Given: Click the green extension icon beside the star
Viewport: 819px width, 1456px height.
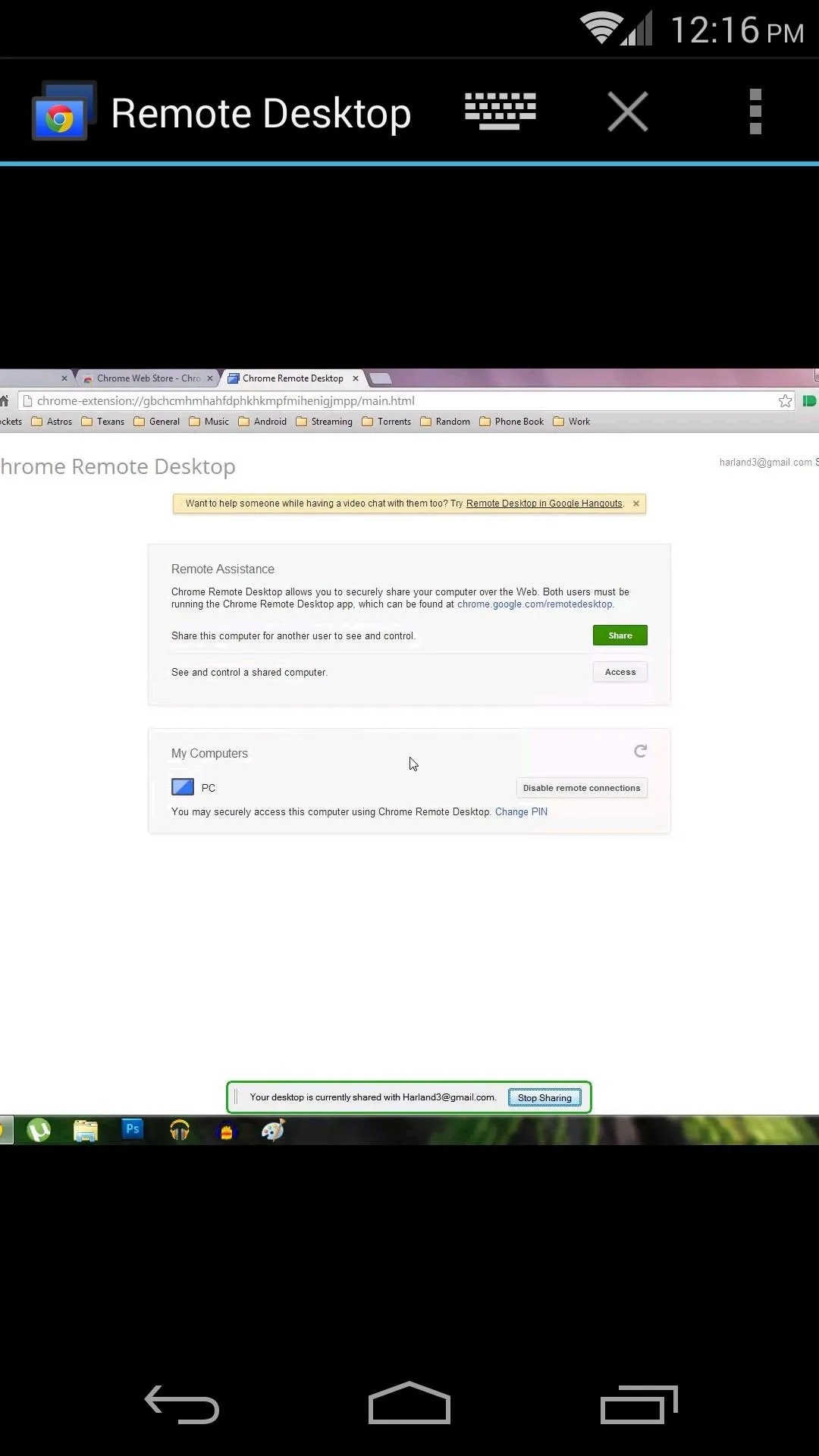Looking at the screenshot, I should point(809,401).
